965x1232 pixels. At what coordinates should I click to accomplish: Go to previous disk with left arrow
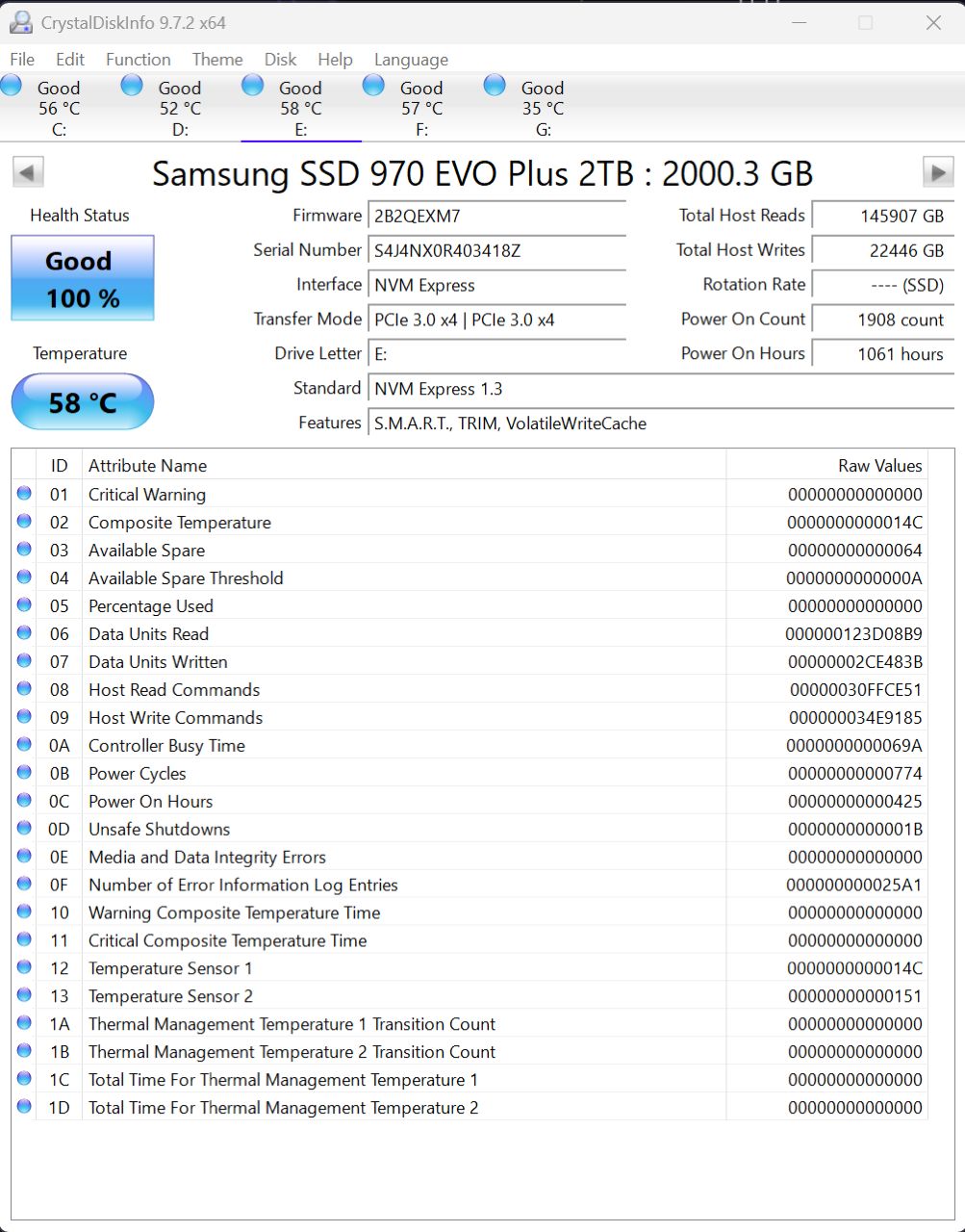(x=27, y=173)
